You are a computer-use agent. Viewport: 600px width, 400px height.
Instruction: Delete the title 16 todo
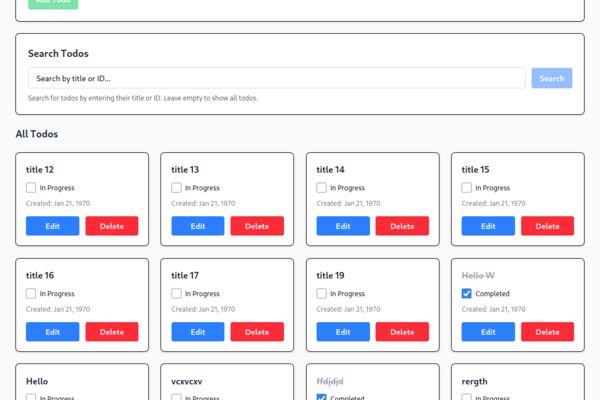click(112, 332)
